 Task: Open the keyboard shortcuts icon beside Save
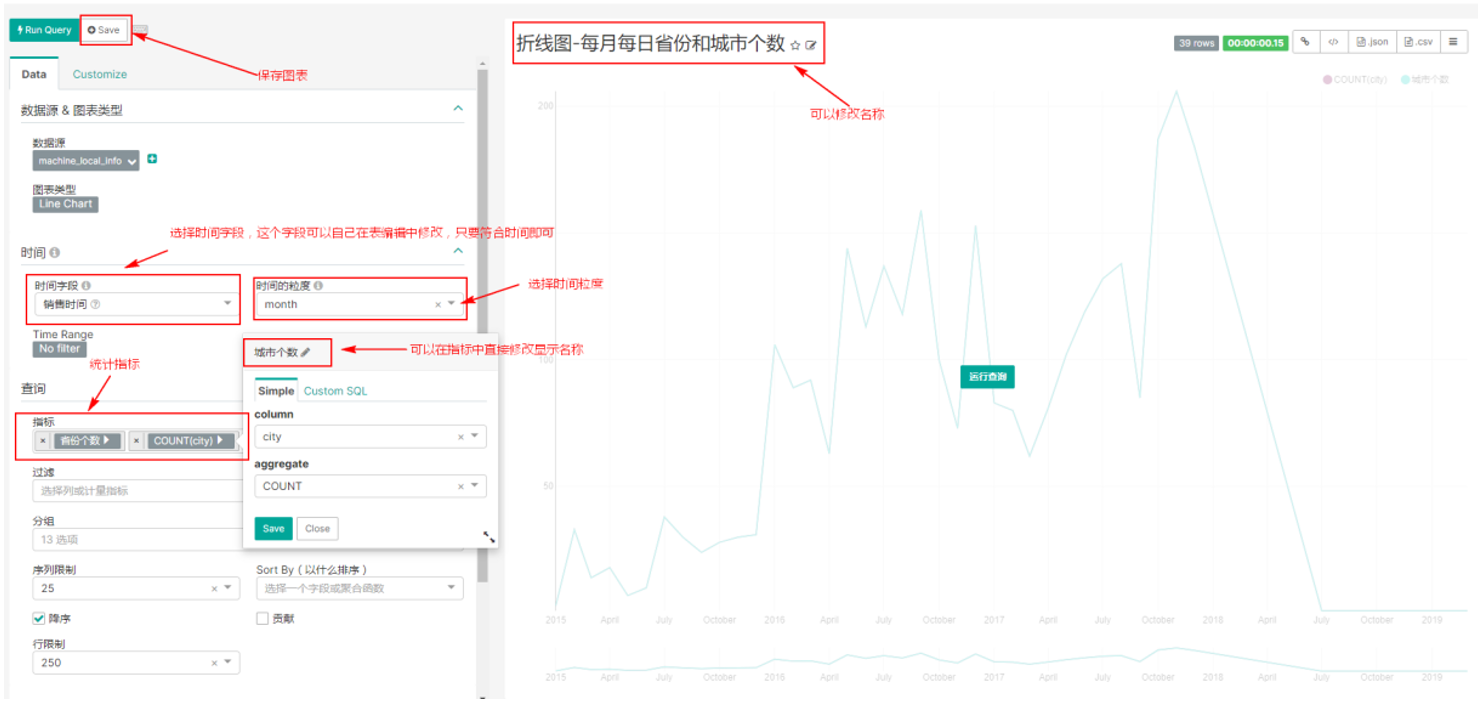tap(141, 30)
